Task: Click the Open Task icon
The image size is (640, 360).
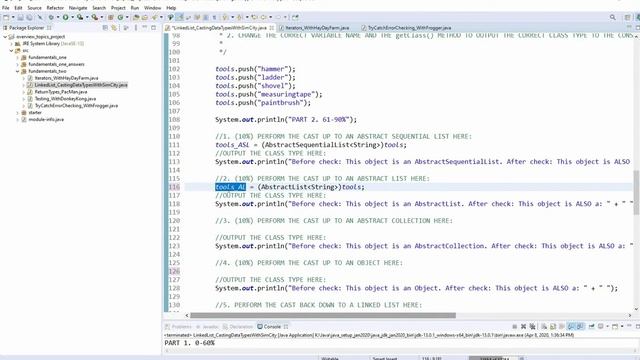Action: (x=144, y=17)
